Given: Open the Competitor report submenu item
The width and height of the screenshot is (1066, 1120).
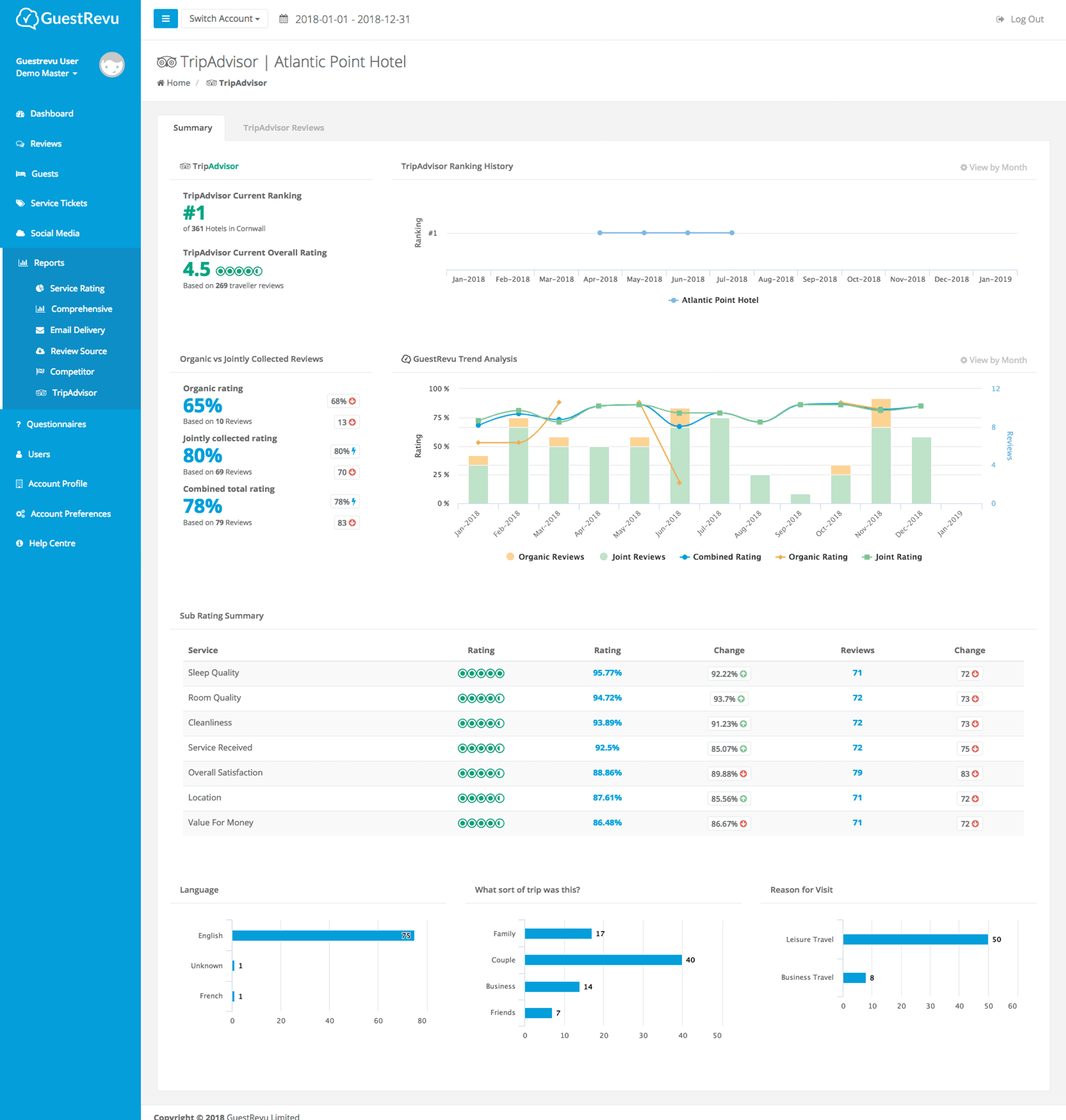Looking at the screenshot, I should click(x=72, y=371).
